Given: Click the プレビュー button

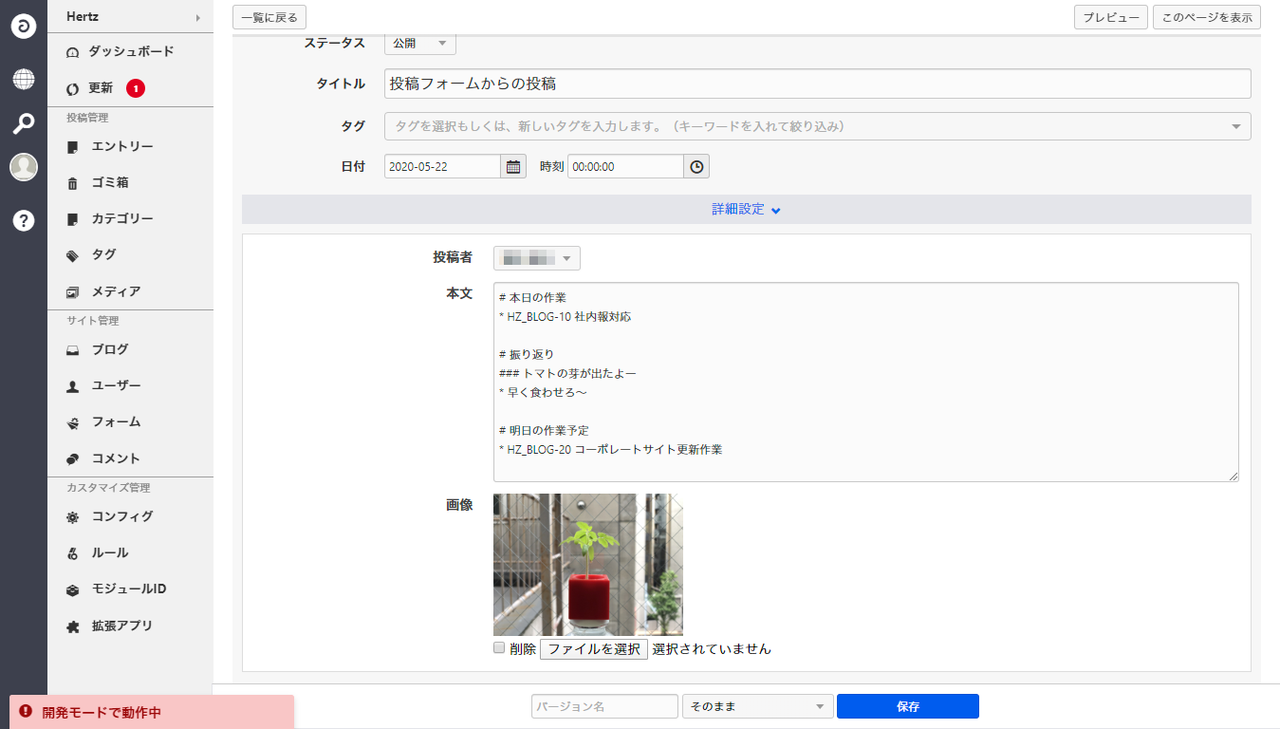Looking at the screenshot, I should (x=1110, y=17).
